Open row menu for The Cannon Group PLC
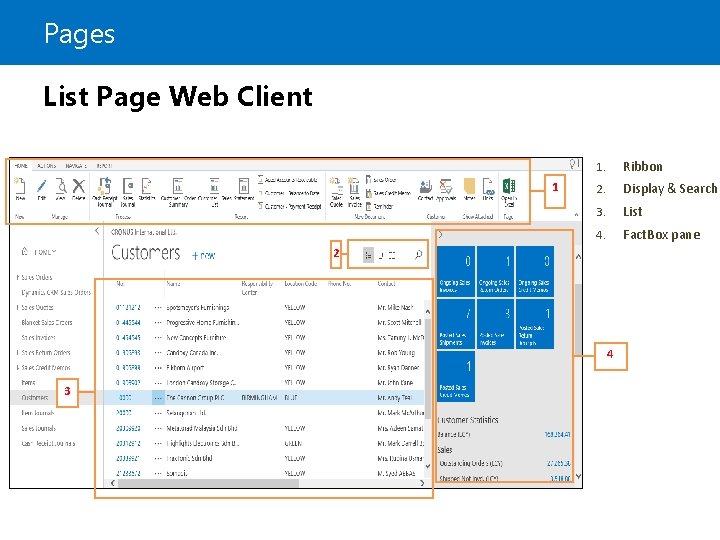Viewport: 720px width, 540px height. [x=158, y=398]
